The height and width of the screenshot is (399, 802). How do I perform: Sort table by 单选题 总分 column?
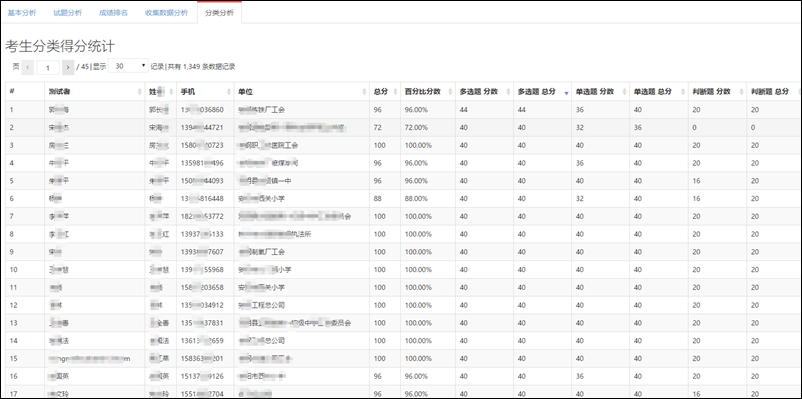658,92
